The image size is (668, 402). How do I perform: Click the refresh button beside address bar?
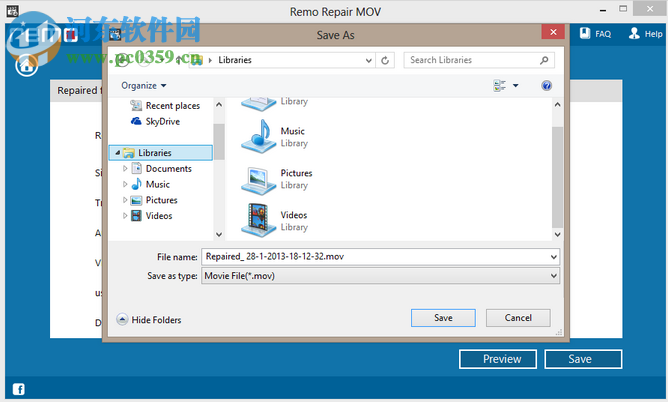coord(385,60)
